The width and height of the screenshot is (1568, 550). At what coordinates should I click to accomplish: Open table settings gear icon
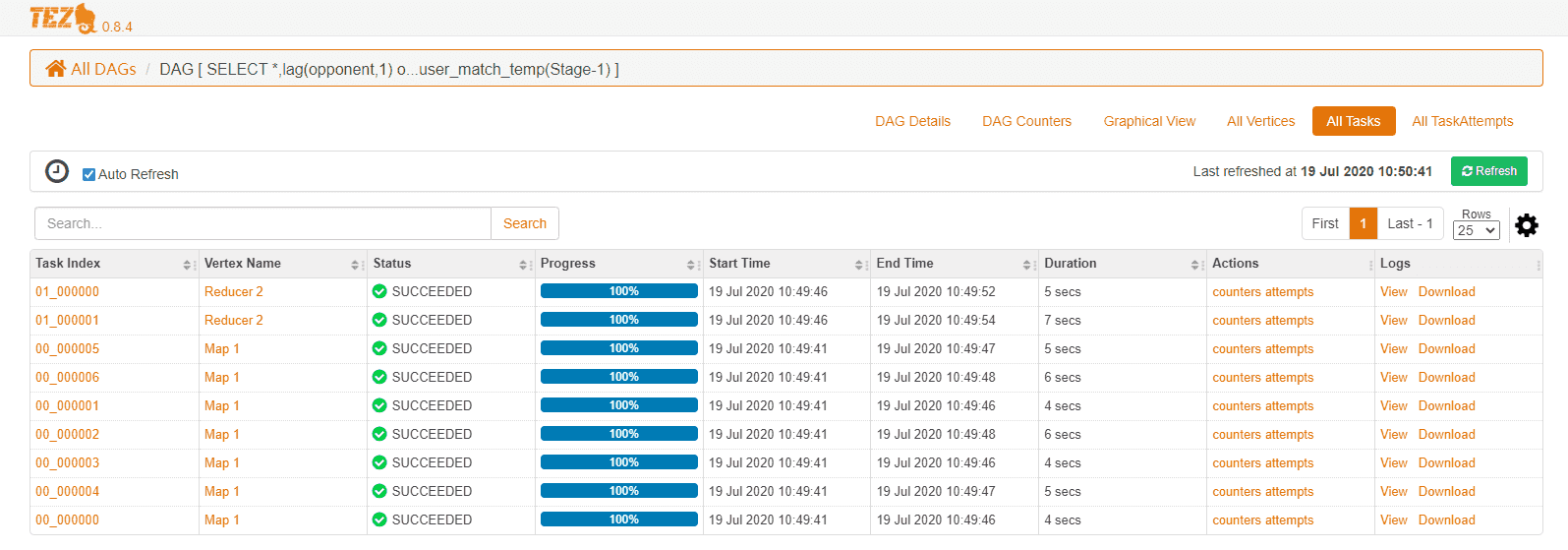pyautogui.click(x=1527, y=225)
